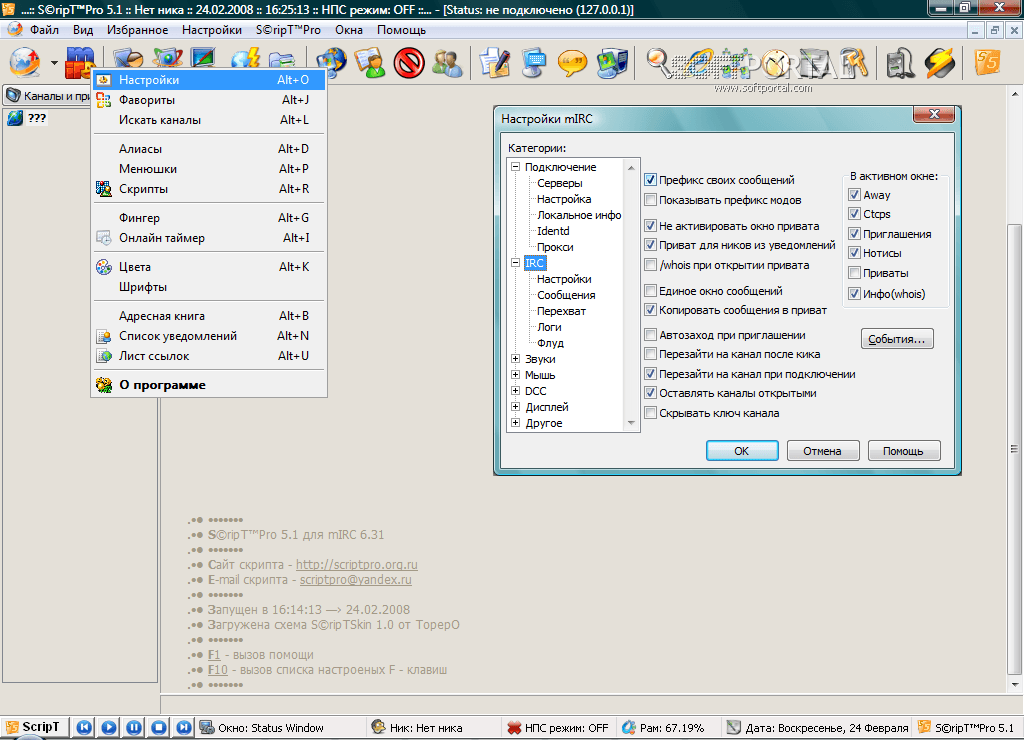The image size is (1024, 740).
Task: Expand the Звуки tree category
Action: pos(515,359)
